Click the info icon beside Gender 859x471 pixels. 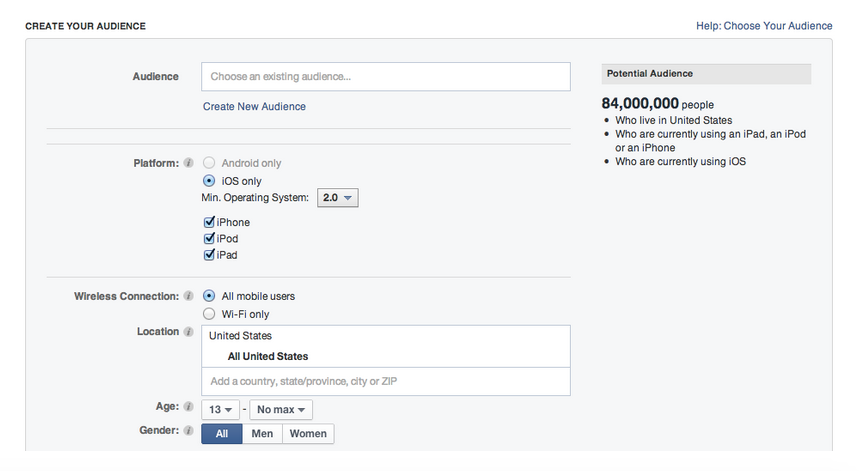189,431
